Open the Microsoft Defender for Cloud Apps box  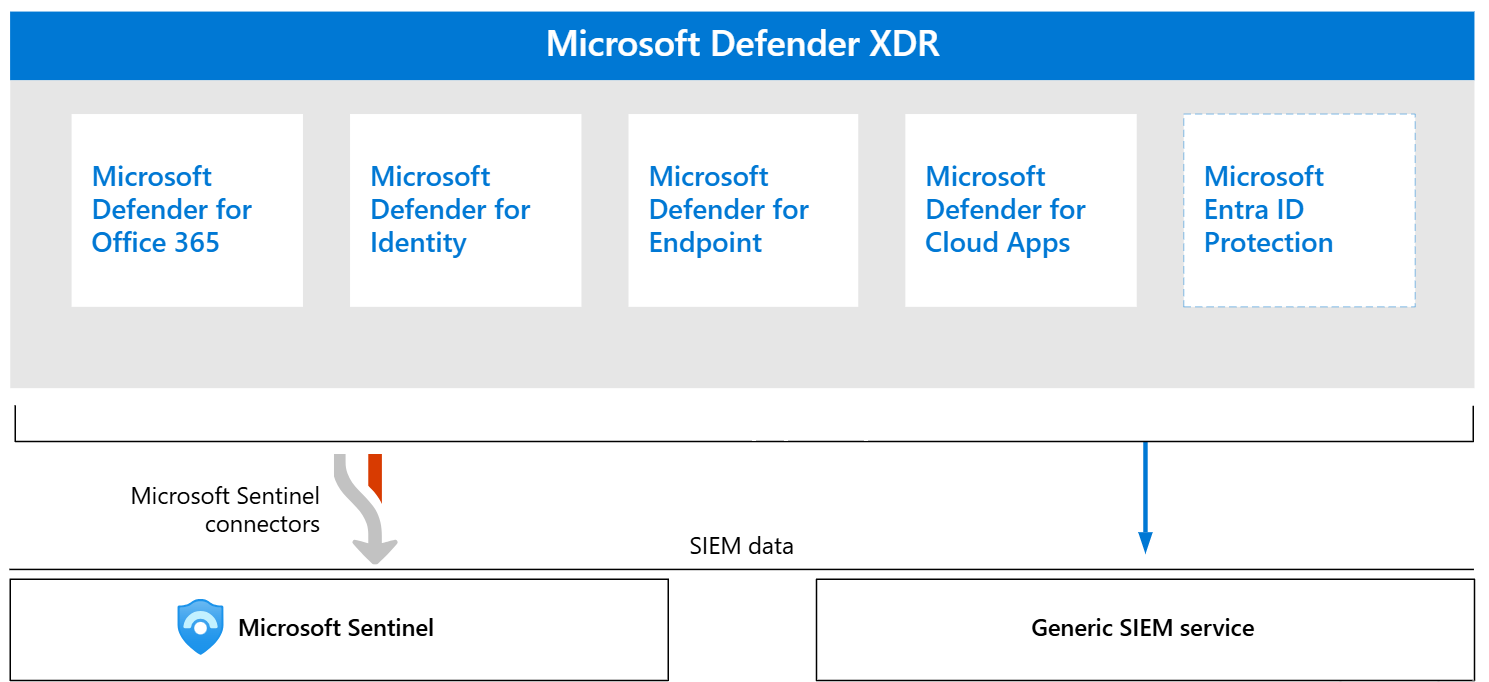(x=1020, y=210)
